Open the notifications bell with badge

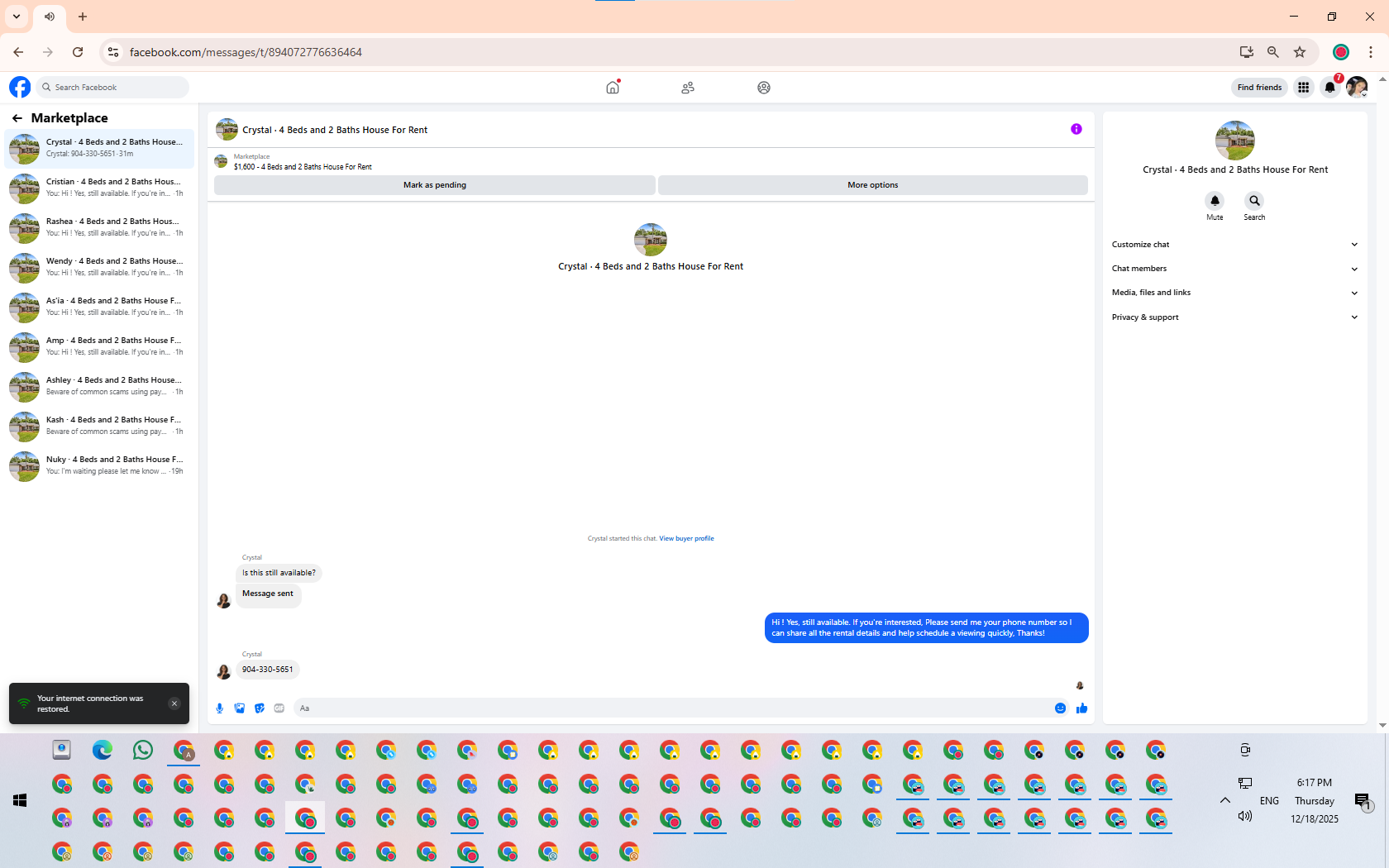point(1330,87)
